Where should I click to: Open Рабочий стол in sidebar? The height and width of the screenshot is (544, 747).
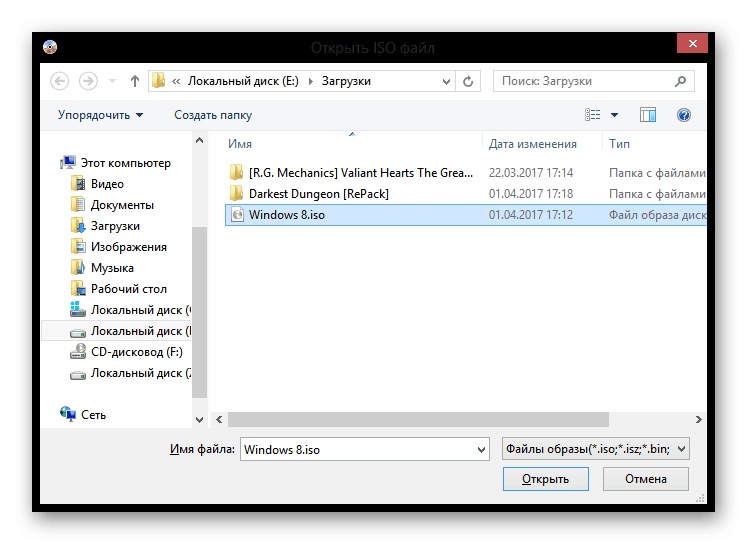tap(128, 289)
